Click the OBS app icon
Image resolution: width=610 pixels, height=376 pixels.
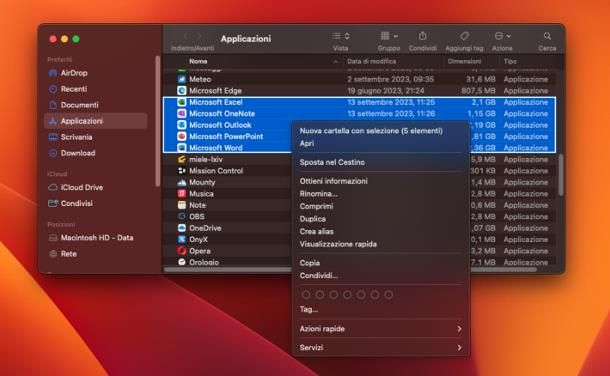pos(182,217)
